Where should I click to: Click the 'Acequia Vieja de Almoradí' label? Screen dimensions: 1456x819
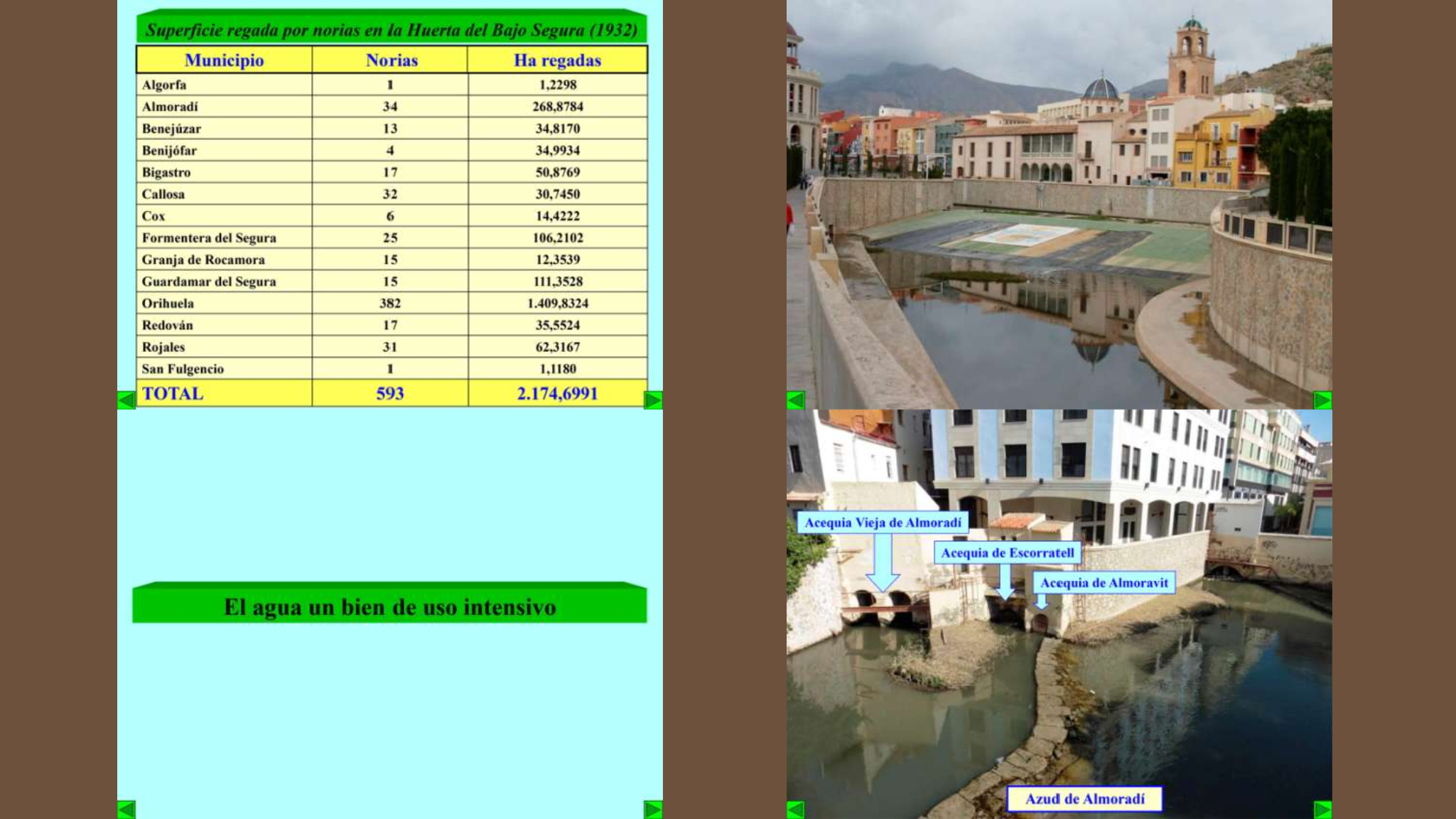pos(883,523)
